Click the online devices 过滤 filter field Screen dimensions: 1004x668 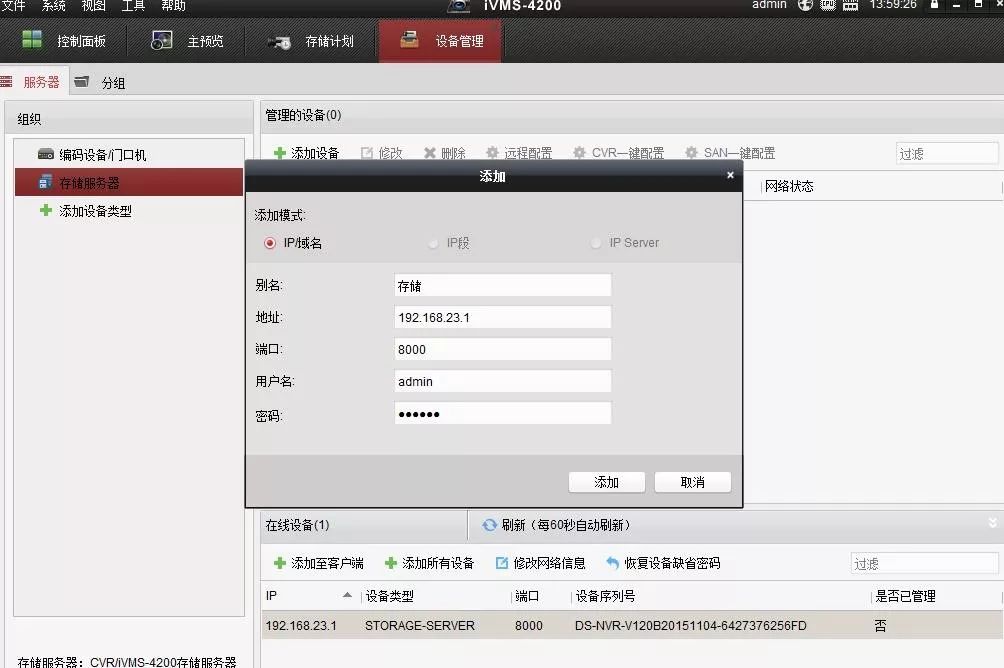pyautogui.click(x=925, y=564)
